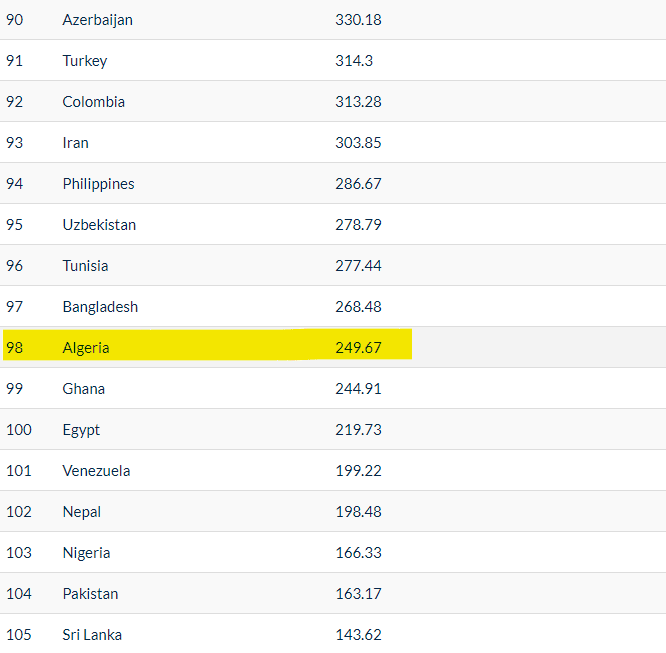Select the Turkey row's value 314.3
666x653 pixels.
354,61
